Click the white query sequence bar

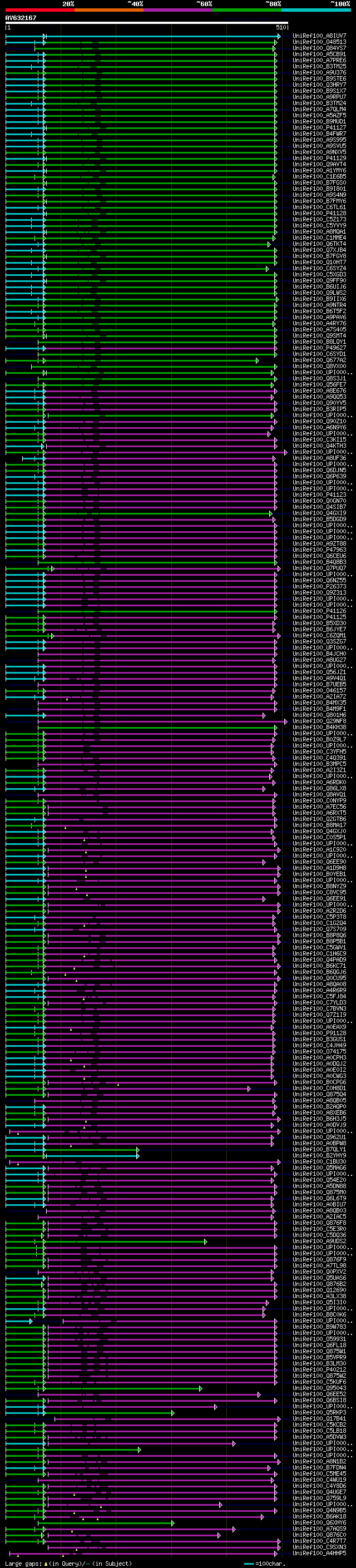(147, 23)
